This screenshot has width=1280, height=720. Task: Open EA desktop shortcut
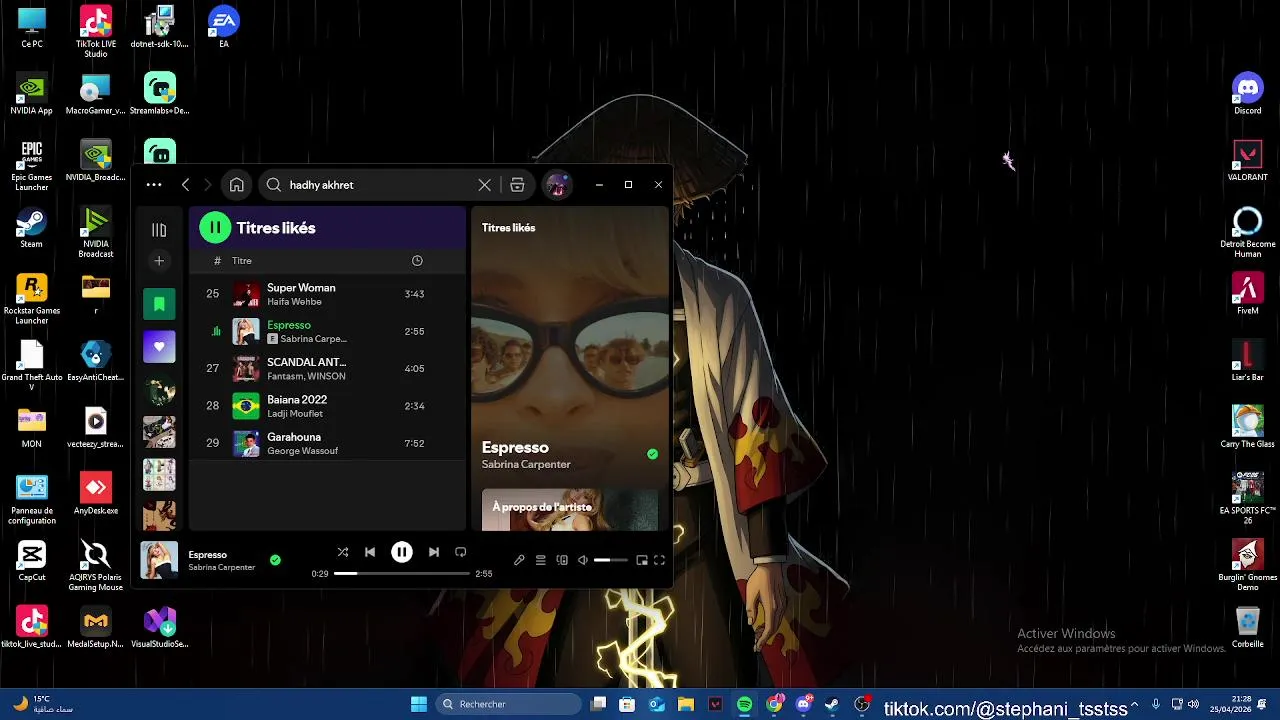point(224,27)
